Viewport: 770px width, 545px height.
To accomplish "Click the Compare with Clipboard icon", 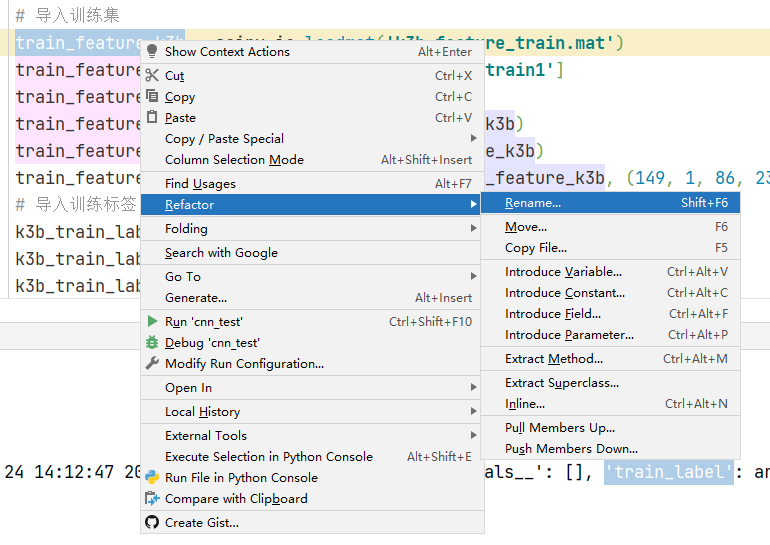I will point(152,498).
